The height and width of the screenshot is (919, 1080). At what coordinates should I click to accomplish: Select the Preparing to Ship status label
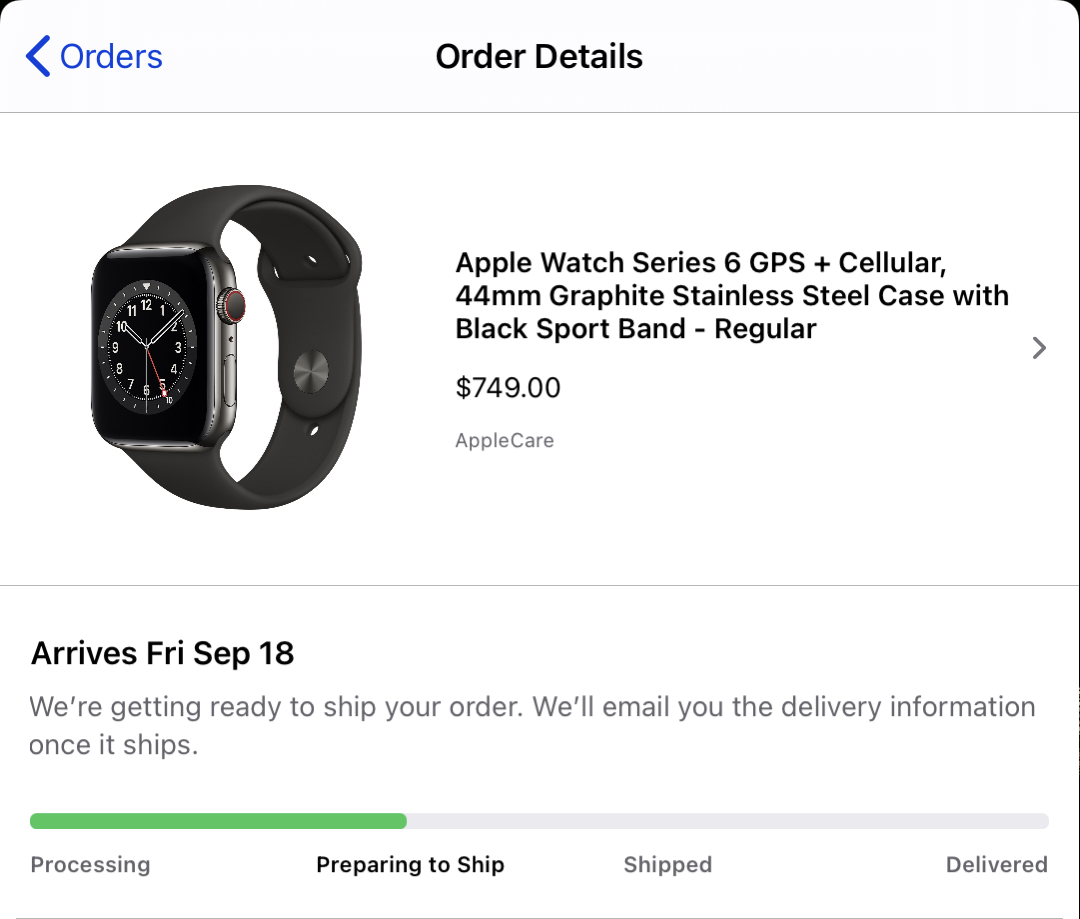pyautogui.click(x=411, y=865)
